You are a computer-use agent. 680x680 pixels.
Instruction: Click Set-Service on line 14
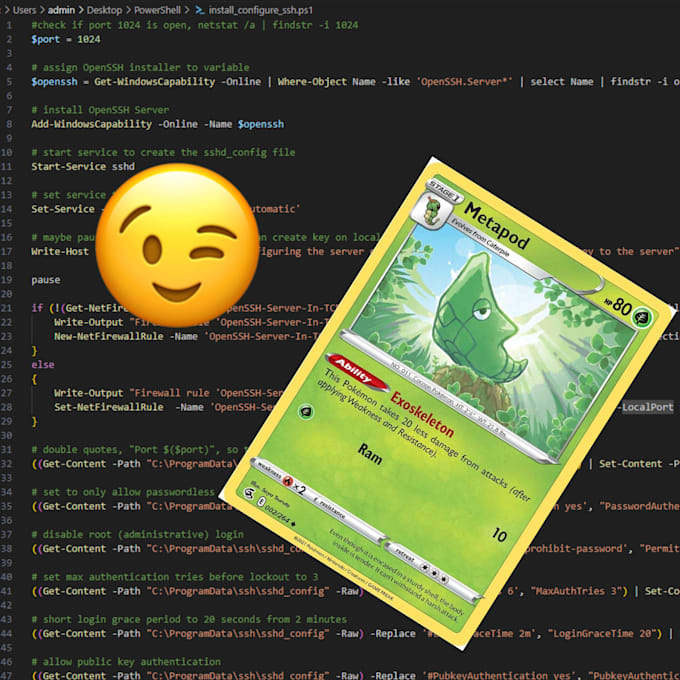pos(62,209)
